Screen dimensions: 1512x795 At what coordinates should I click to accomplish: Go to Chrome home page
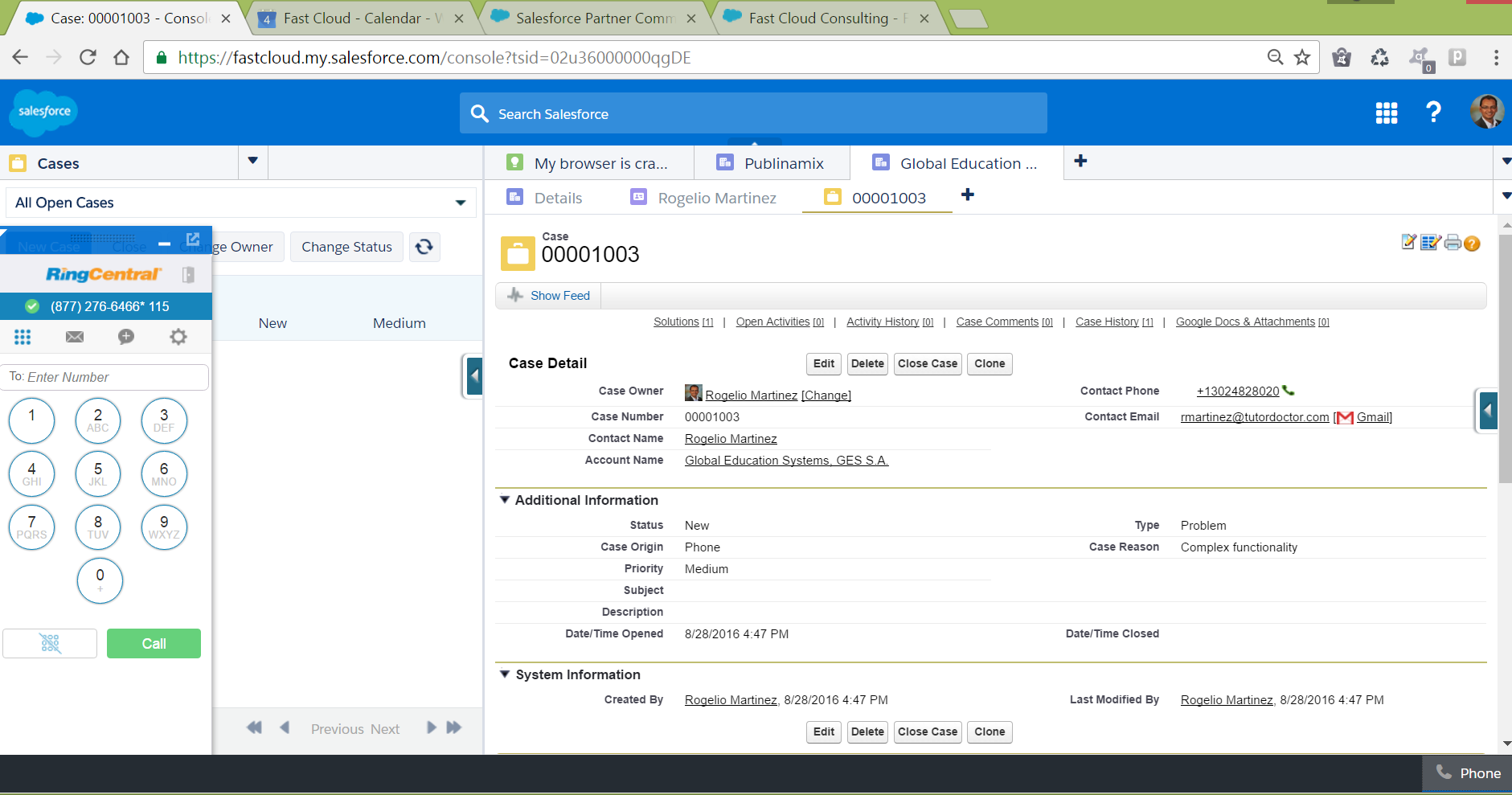pos(121,57)
